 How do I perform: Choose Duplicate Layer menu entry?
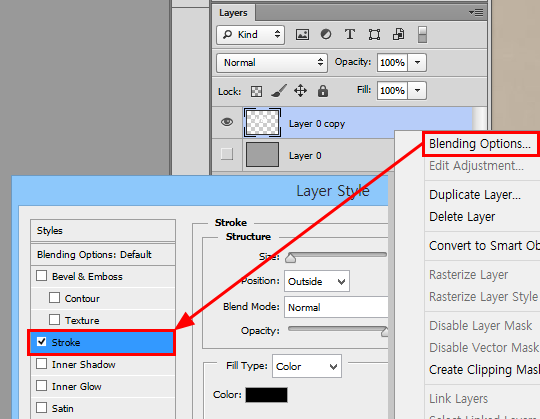click(475, 195)
